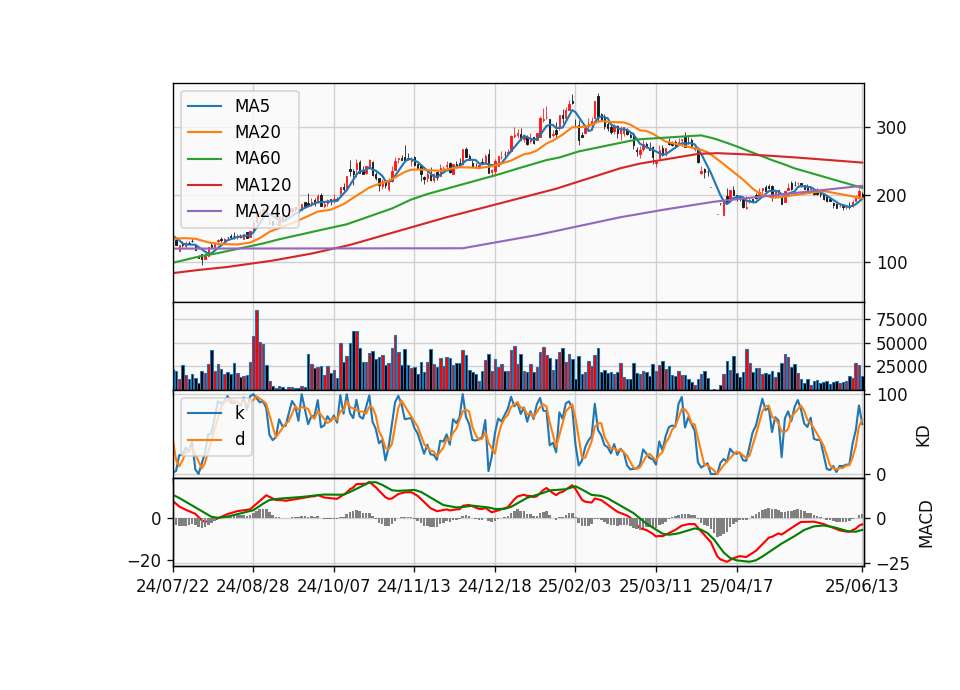Click the red MA120 legend line sample

pyautogui.click(x=204, y=185)
